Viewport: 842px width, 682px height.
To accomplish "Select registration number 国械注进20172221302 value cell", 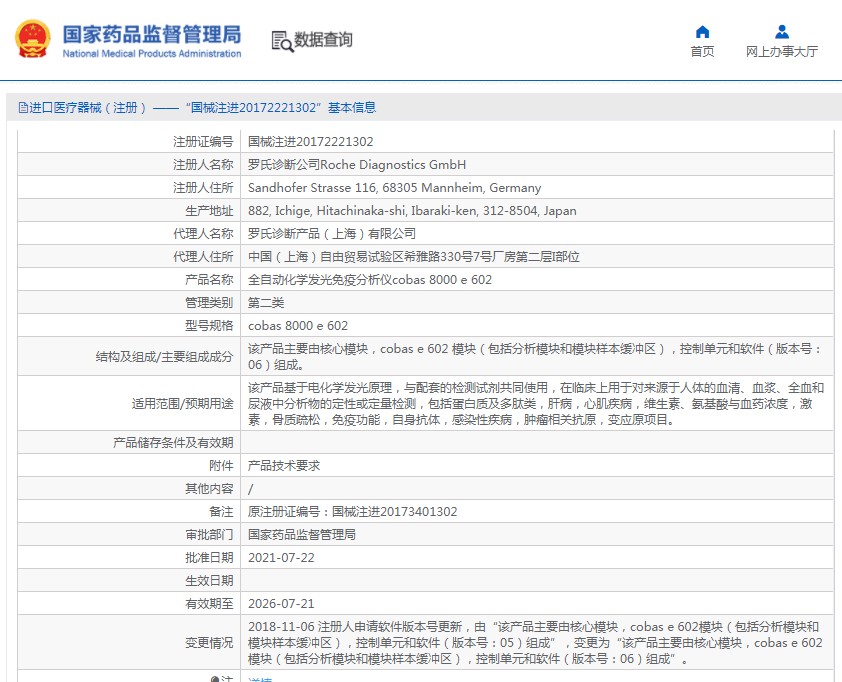I will point(310,142).
